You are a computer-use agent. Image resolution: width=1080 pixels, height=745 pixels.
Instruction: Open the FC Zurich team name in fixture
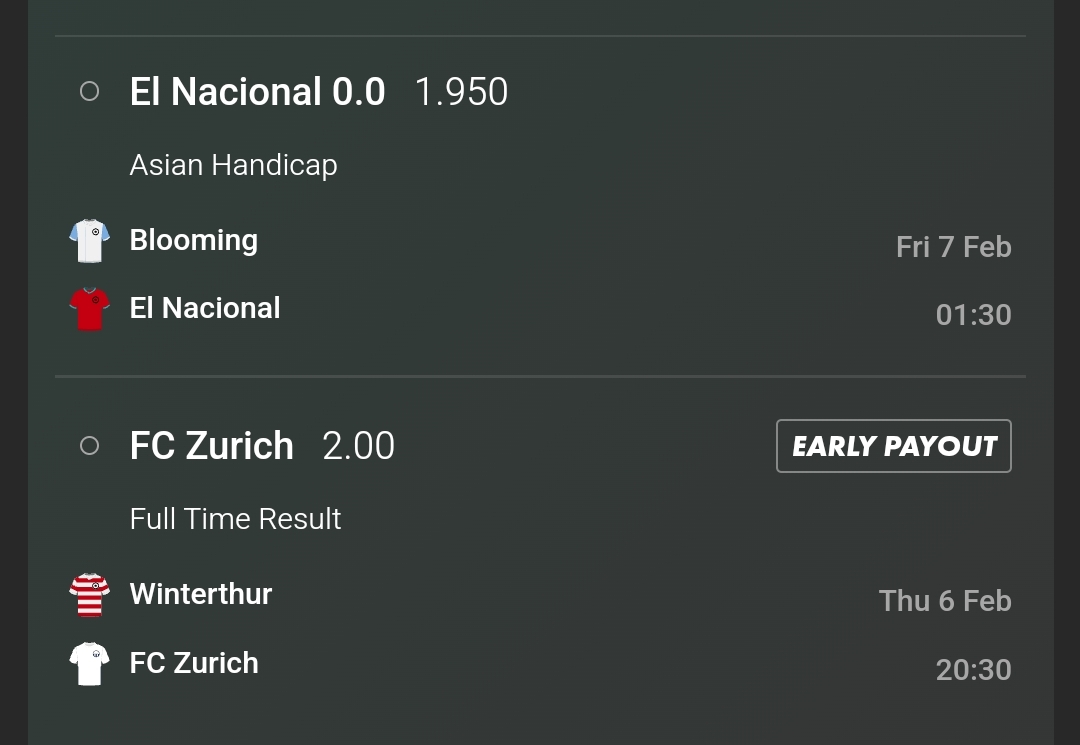(194, 662)
